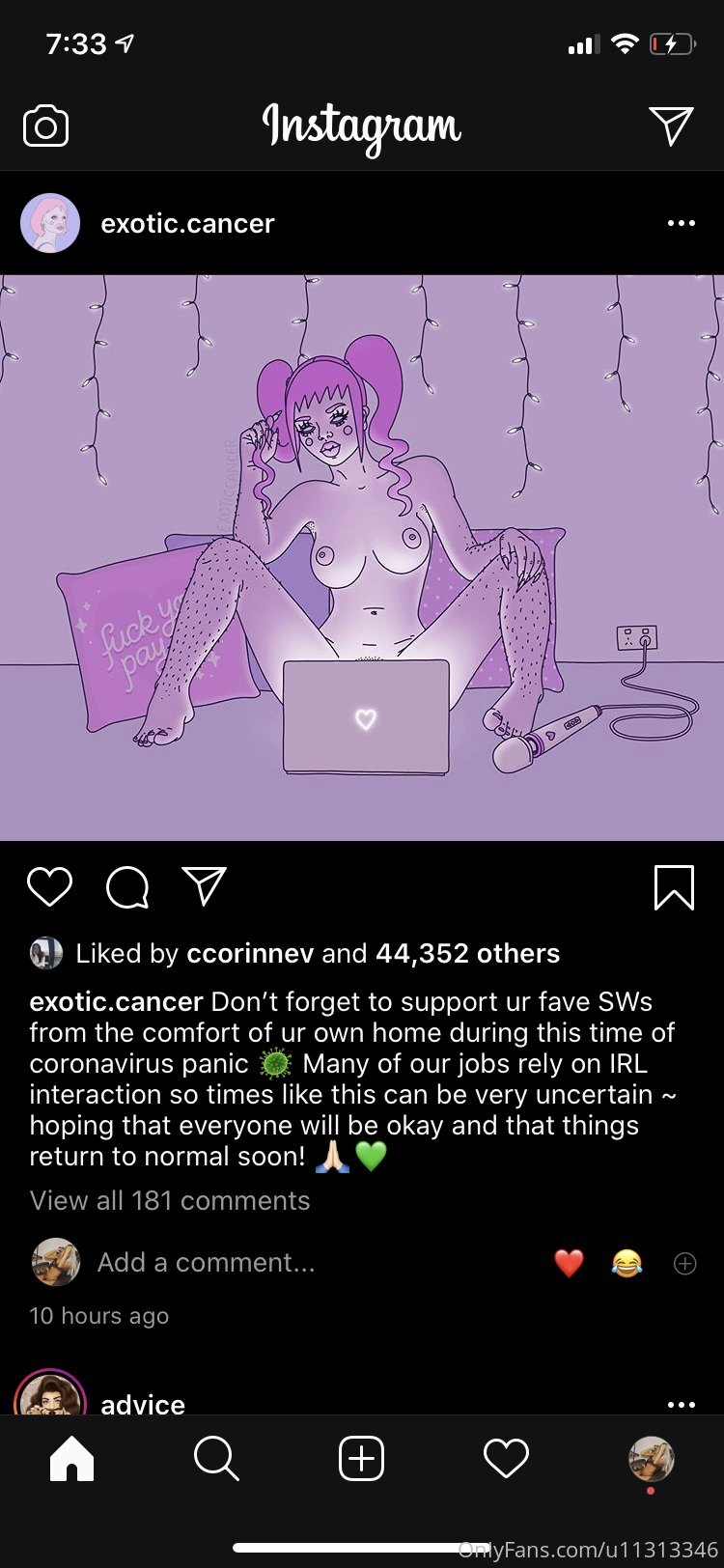Image resolution: width=724 pixels, height=1568 pixels.
Task: Open exotic.cancer post options menu
Action: pyautogui.click(x=681, y=223)
